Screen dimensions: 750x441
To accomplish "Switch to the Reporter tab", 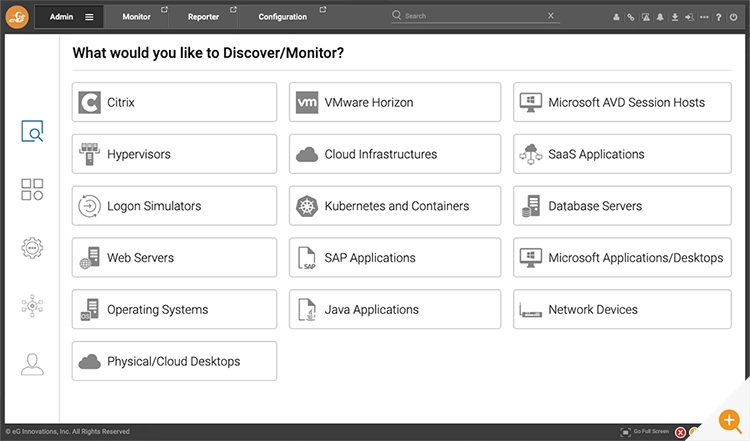I will tap(203, 17).
